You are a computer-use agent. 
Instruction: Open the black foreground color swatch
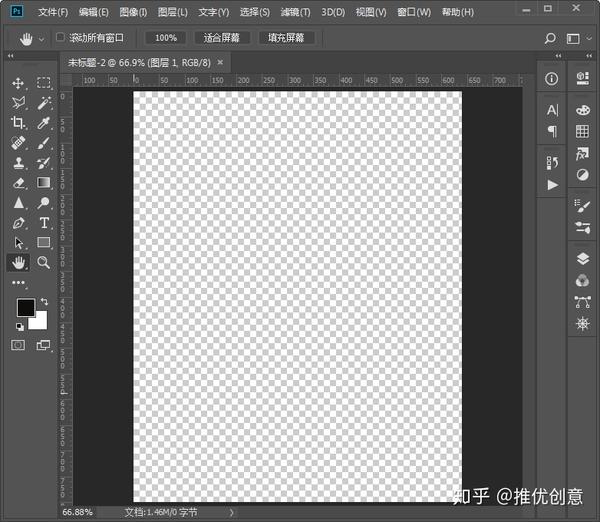tap(26, 307)
